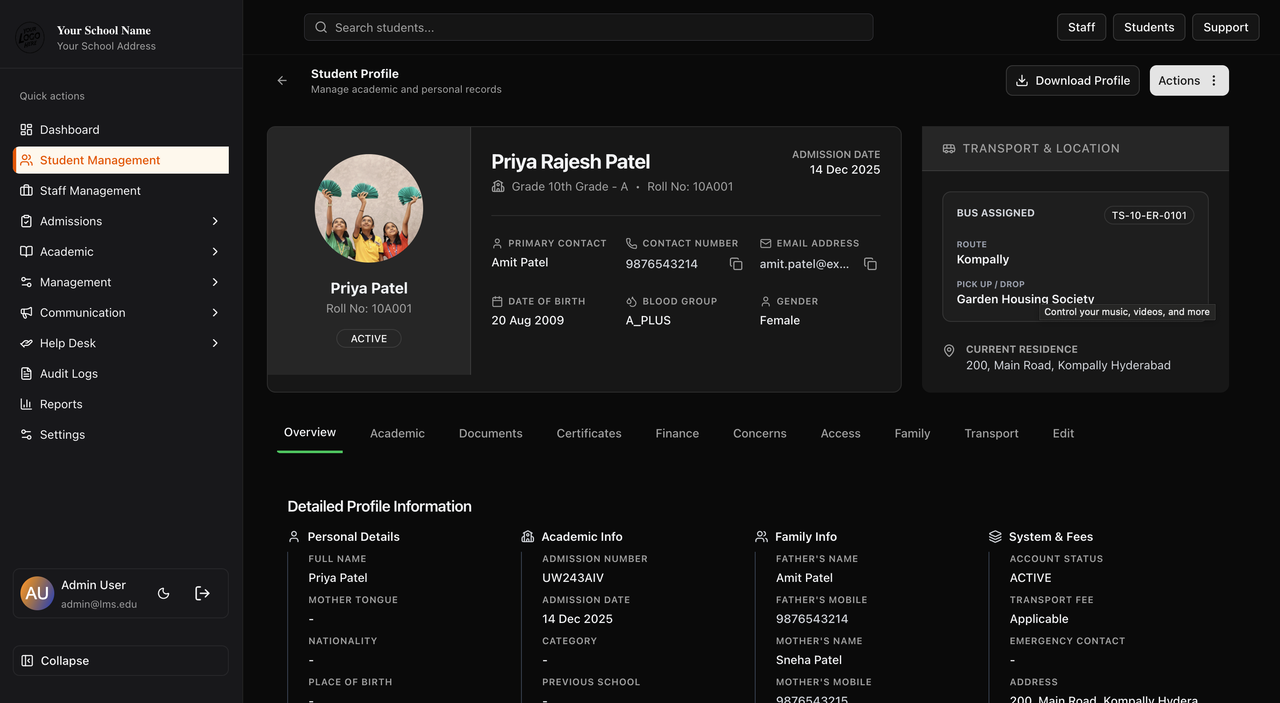The width and height of the screenshot is (1280, 703).
Task: Open the Edit tab
Action: 1063,434
